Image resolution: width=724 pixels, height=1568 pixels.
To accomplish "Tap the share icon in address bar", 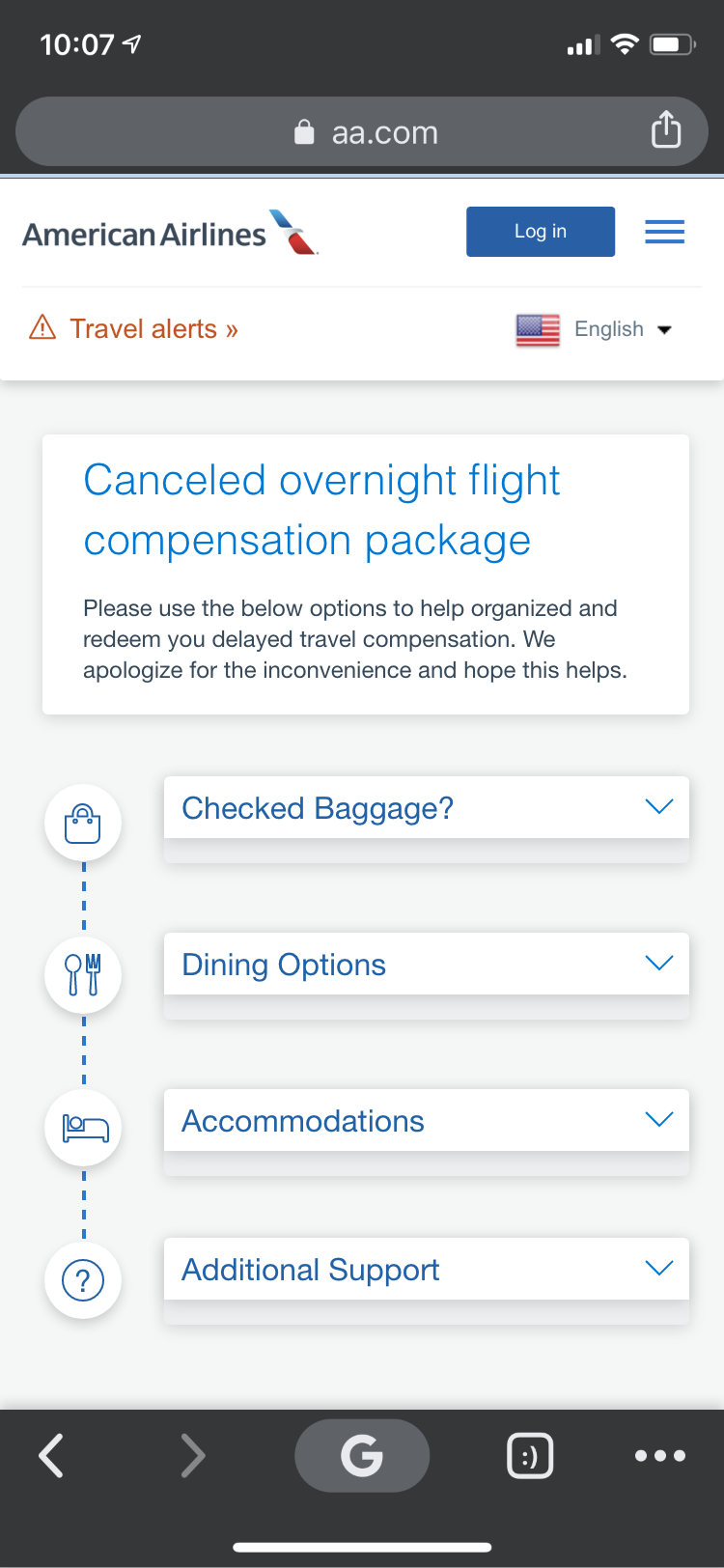I will [x=666, y=129].
